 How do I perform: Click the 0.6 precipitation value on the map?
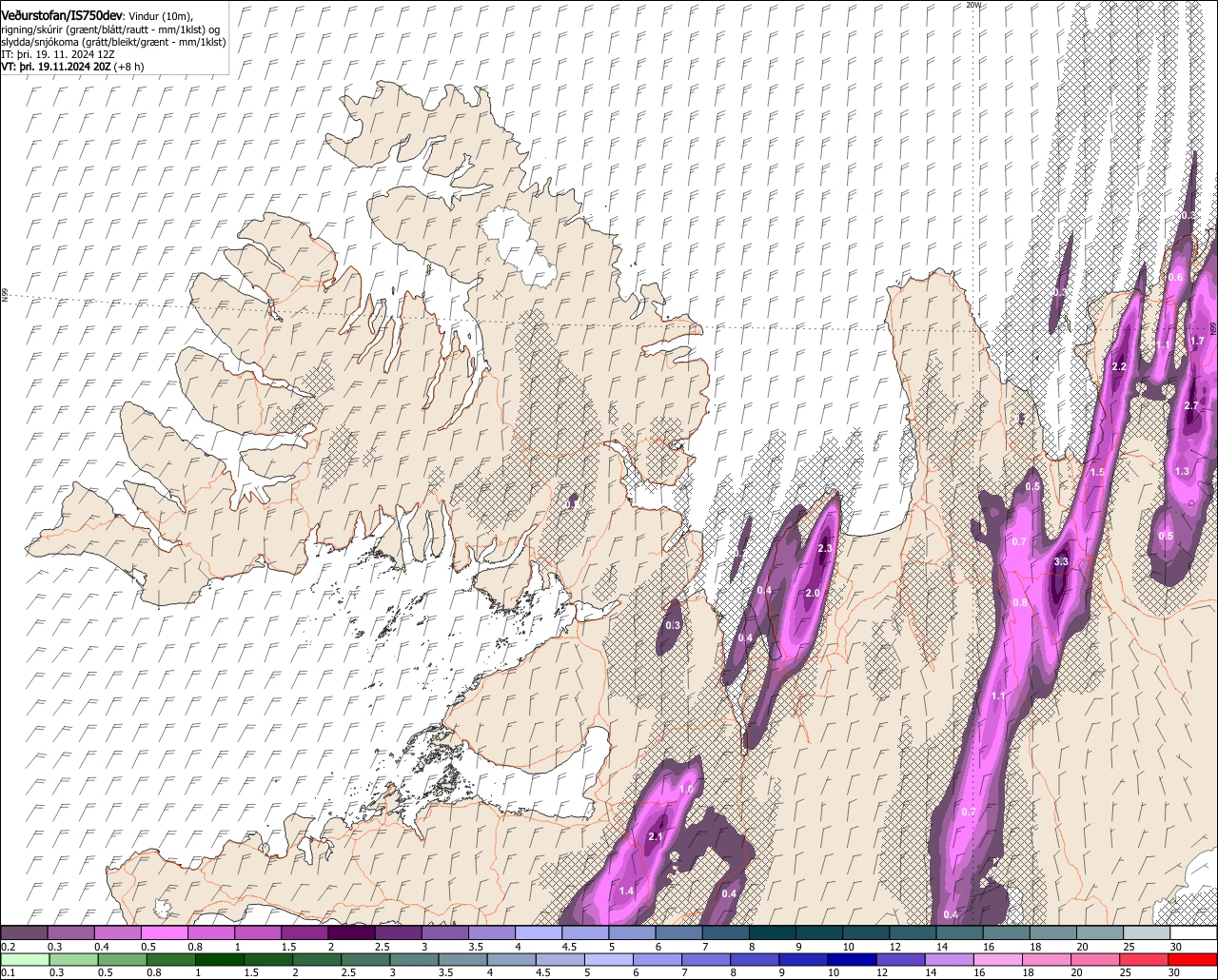[x=1175, y=278]
